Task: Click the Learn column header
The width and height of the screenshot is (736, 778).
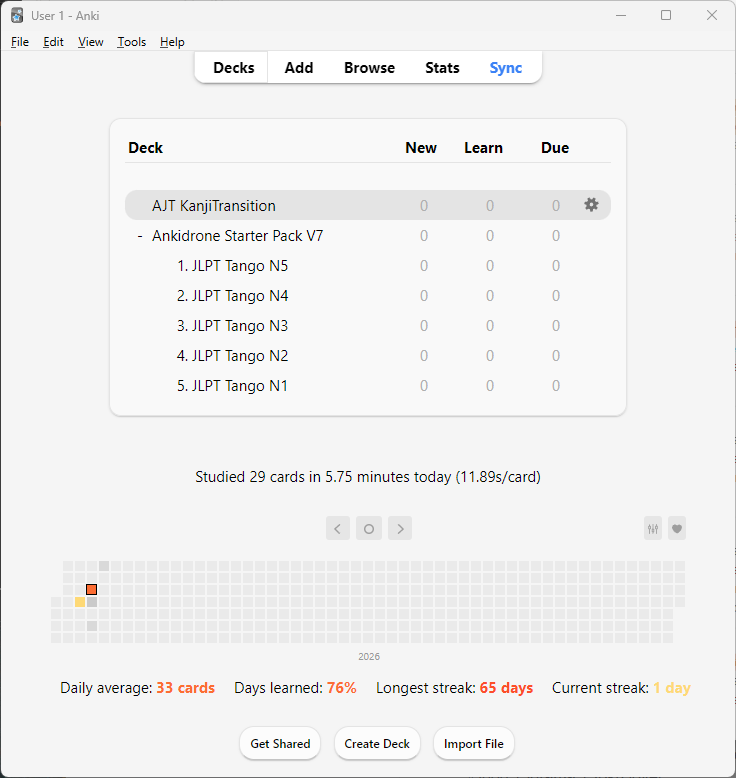Action: point(483,148)
